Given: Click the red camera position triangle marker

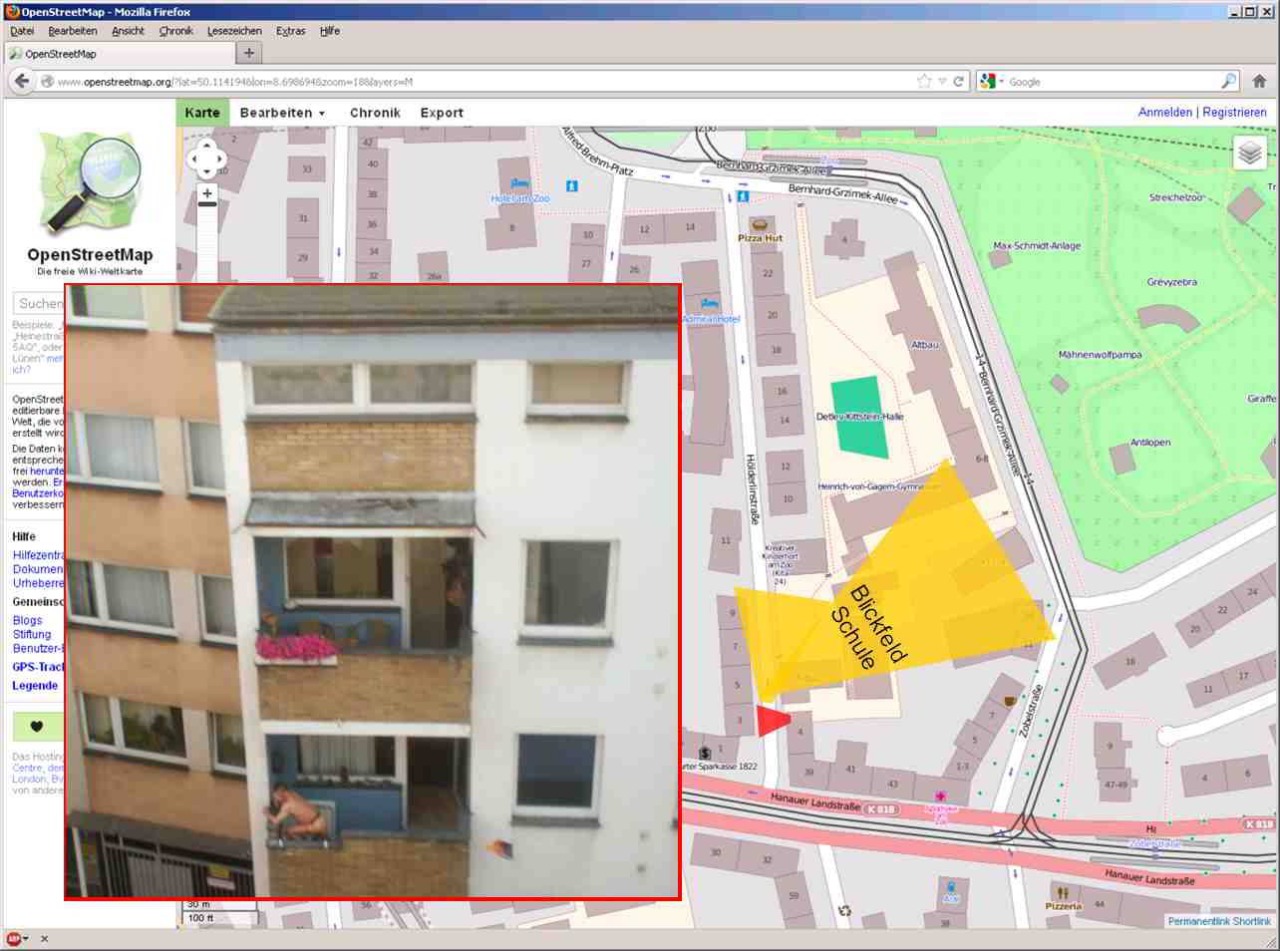Looking at the screenshot, I should [x=771, y=720].
